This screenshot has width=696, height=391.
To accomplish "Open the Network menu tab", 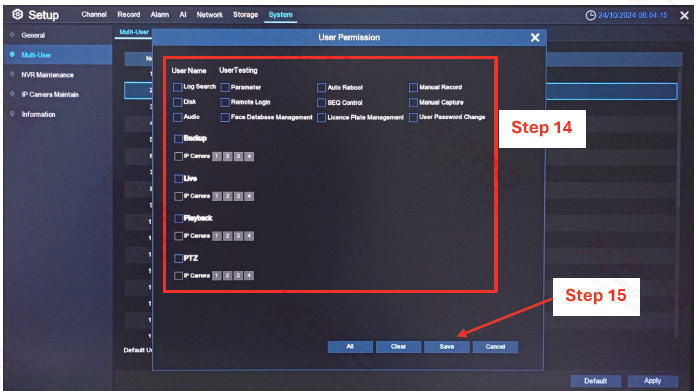I will pos(210,15).
